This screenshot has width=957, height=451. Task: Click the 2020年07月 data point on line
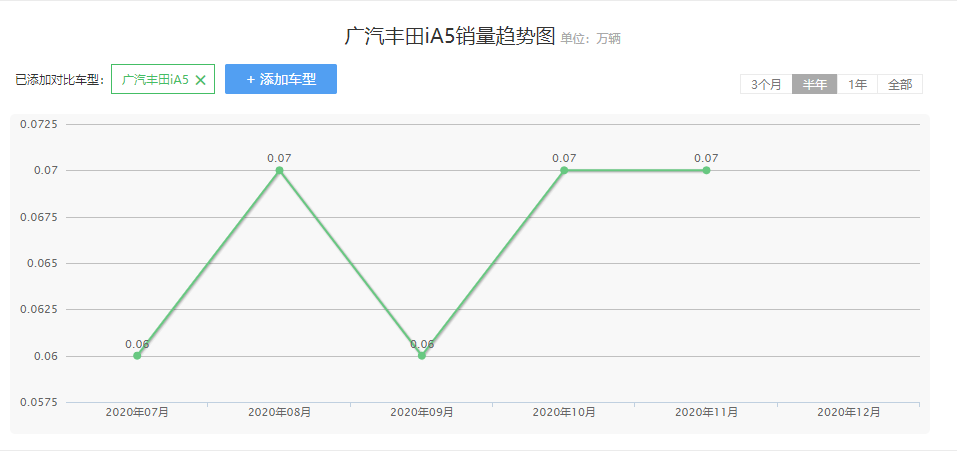click(x=137, y=356)
